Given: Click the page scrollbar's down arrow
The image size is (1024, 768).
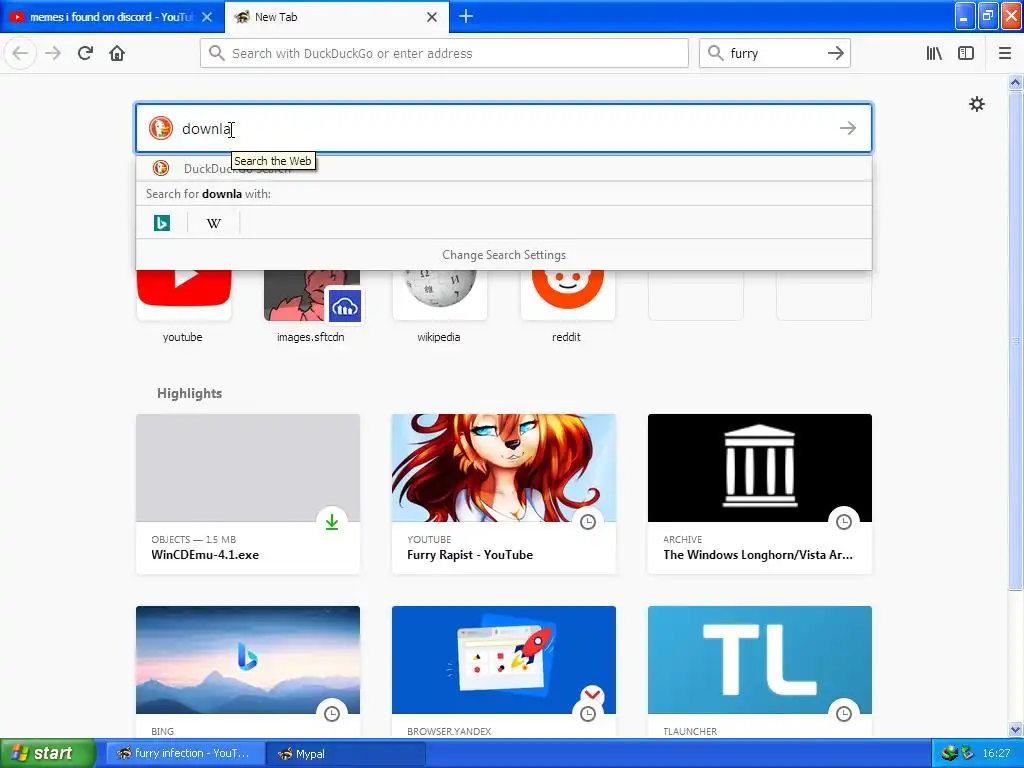Looking at the screenshot, I should click(x=1015, y=729).
